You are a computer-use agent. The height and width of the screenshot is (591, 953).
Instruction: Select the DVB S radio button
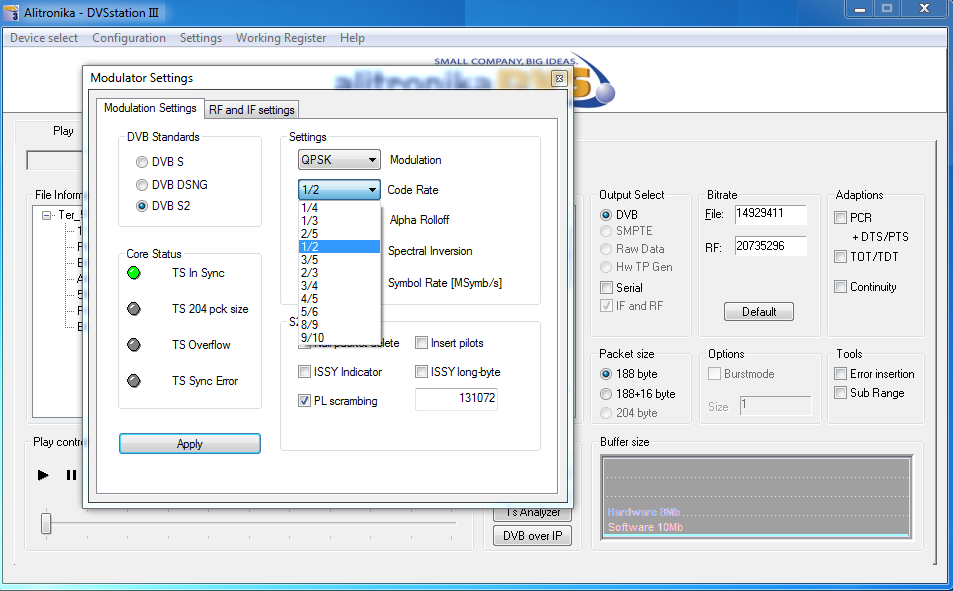[x=141, y=161]
